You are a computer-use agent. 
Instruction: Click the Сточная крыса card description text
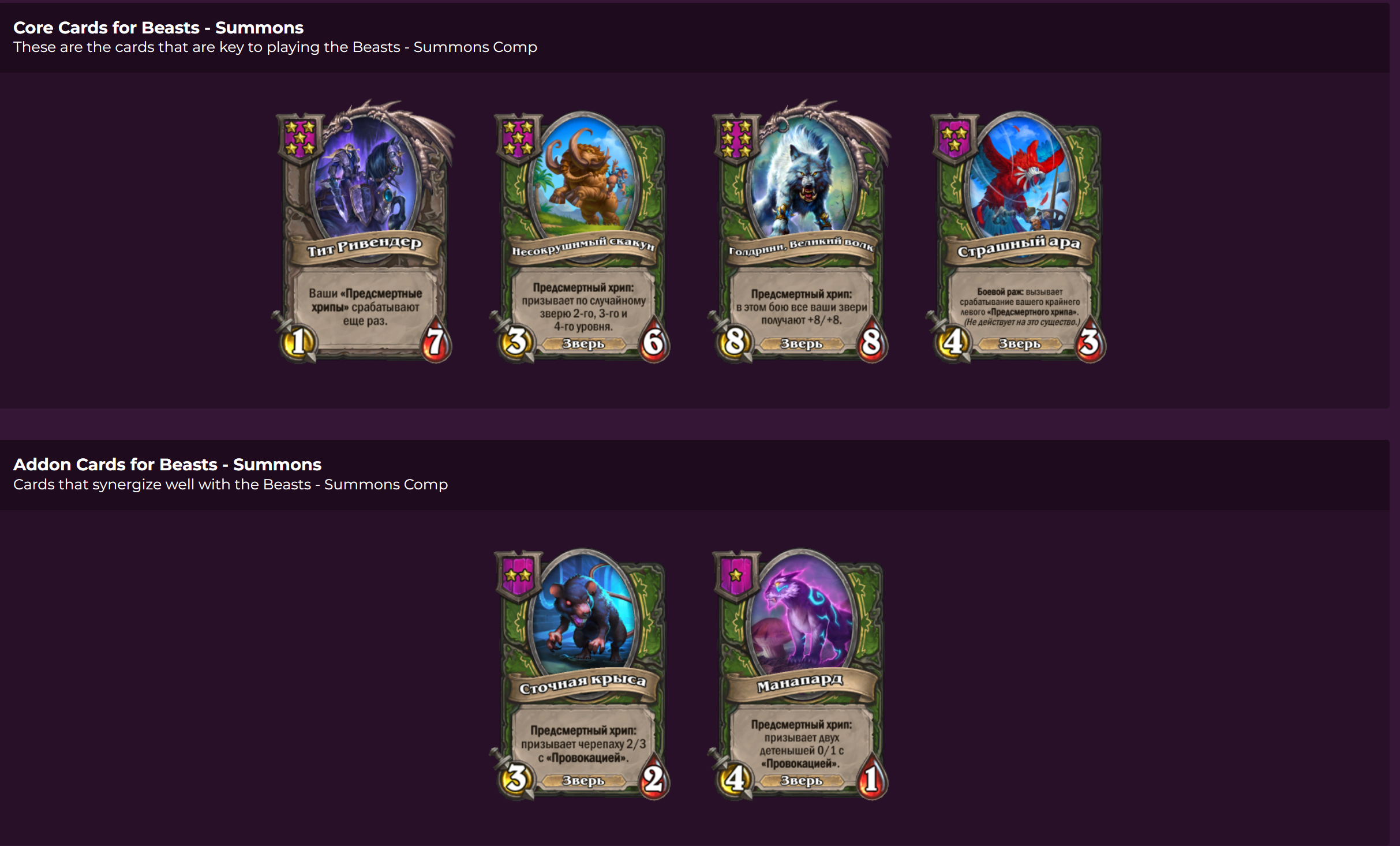(x=583, y=744)
